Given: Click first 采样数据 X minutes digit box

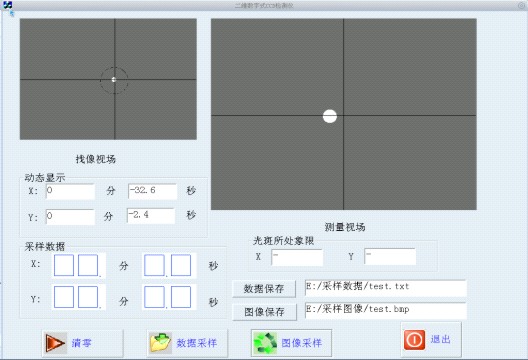Looking at the screenshot, I should pyautogui.click(x=64, y=265).
